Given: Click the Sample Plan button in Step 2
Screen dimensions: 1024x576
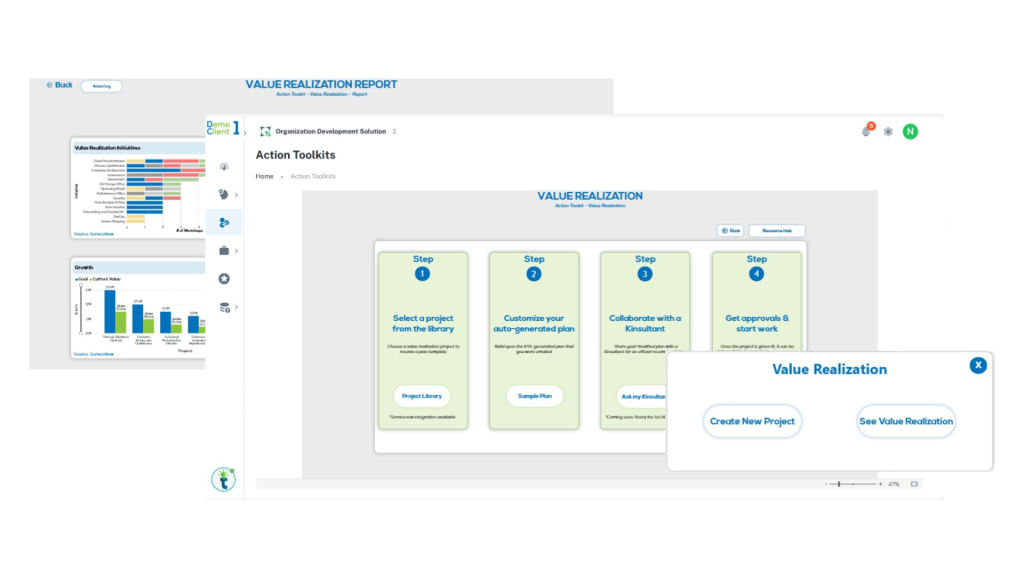Looking at the screenshot, I should pos(534,396).
